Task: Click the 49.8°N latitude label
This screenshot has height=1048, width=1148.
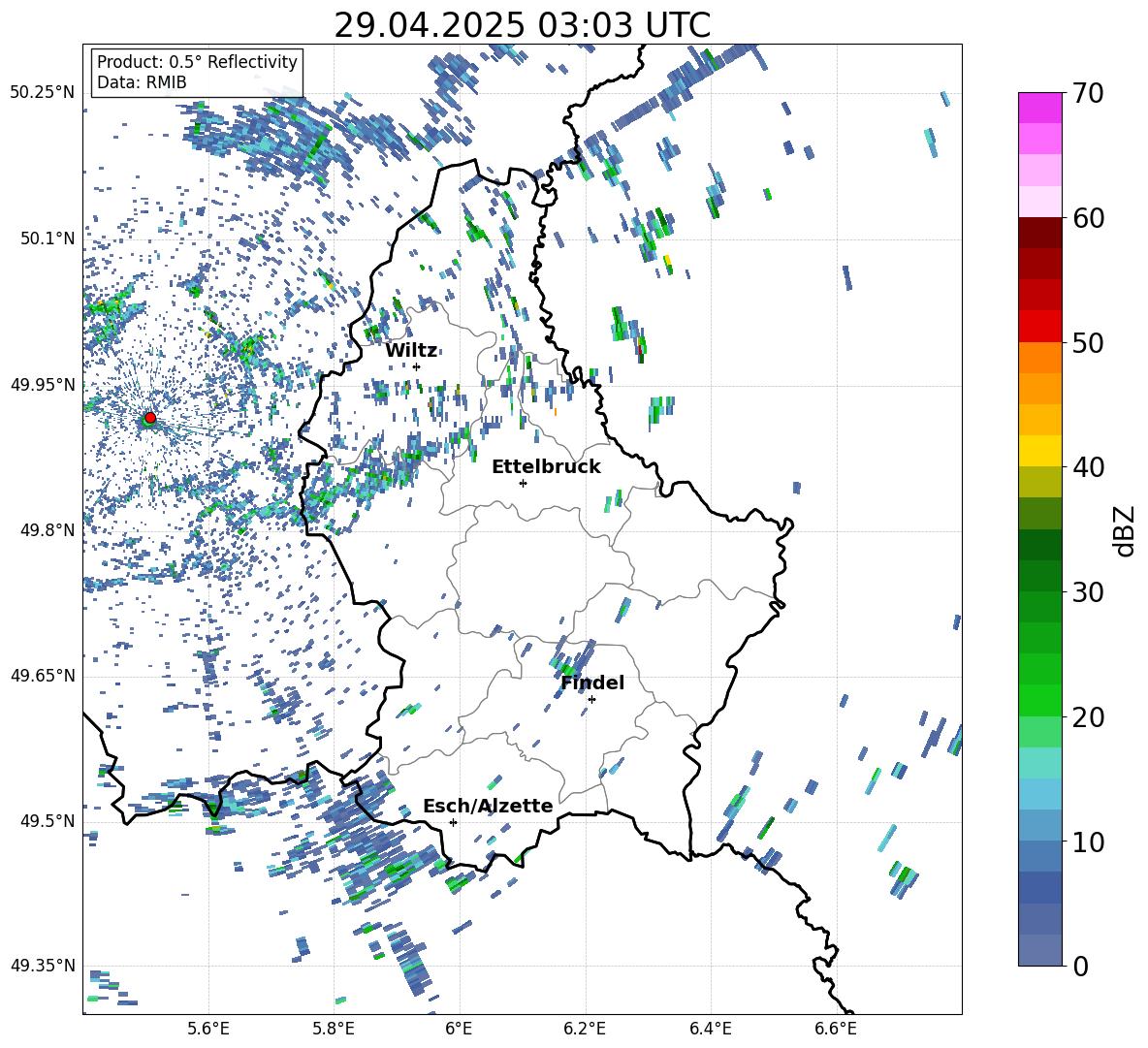Action: tap(48, 530)
